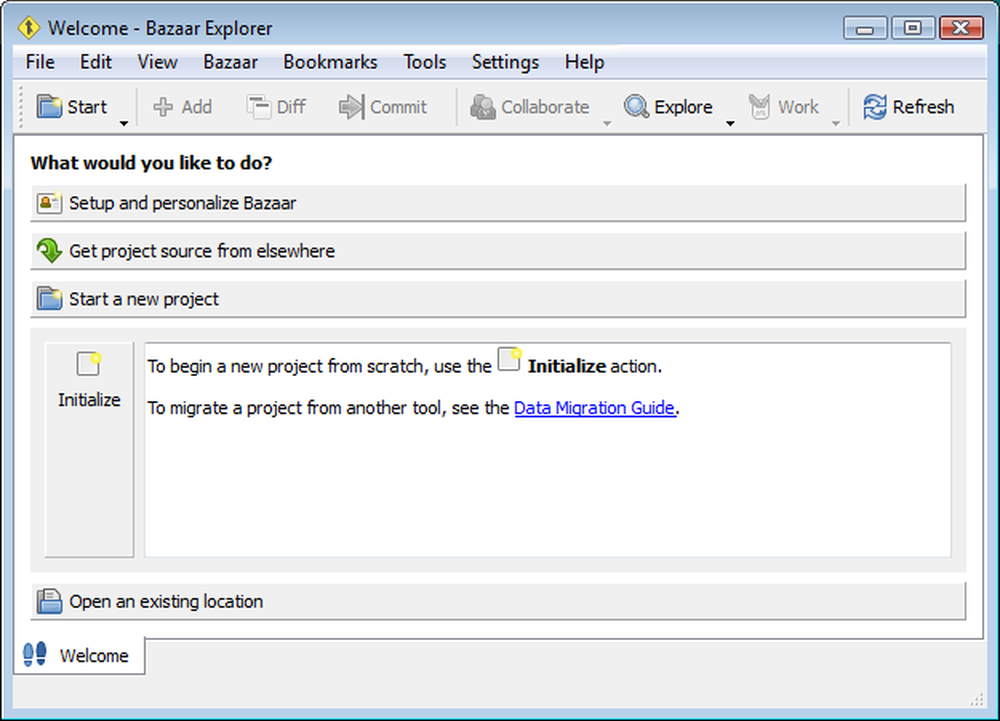Expand Setup and personalize Bazaar section

tap(498, 203)
